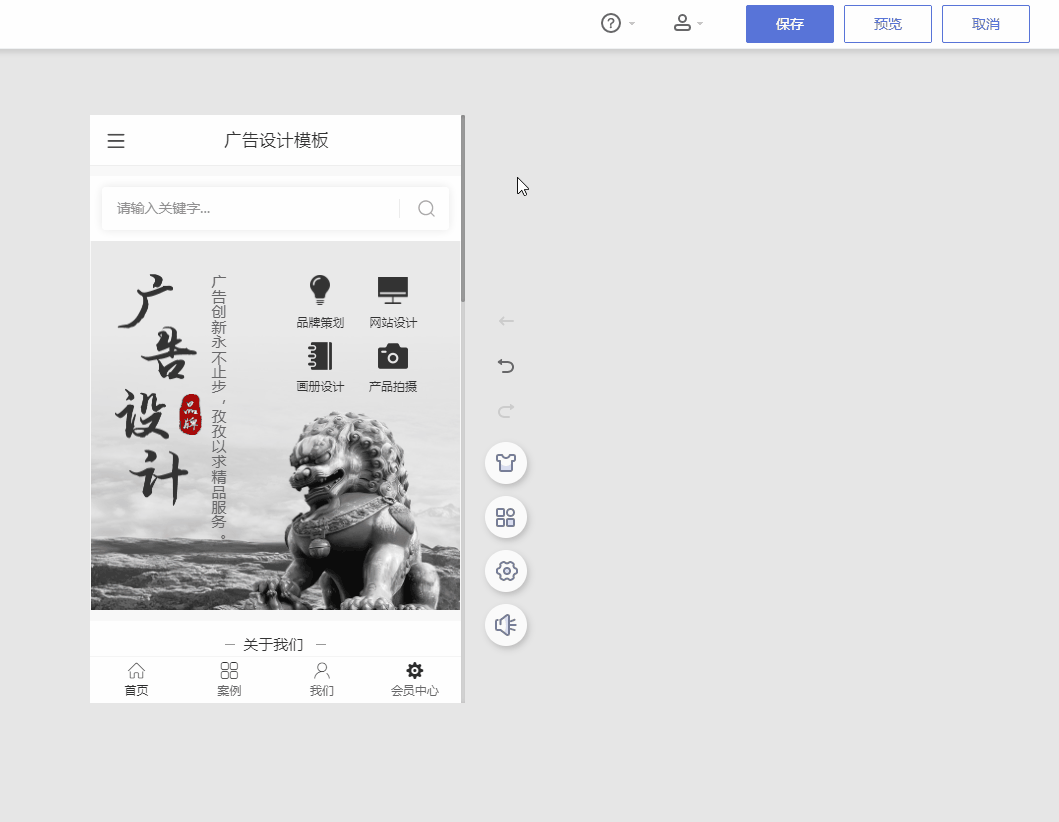The height and width of the screenshot is (822, 1059).
Task: Open the megaphone promotion button
Action: point(506,625)
